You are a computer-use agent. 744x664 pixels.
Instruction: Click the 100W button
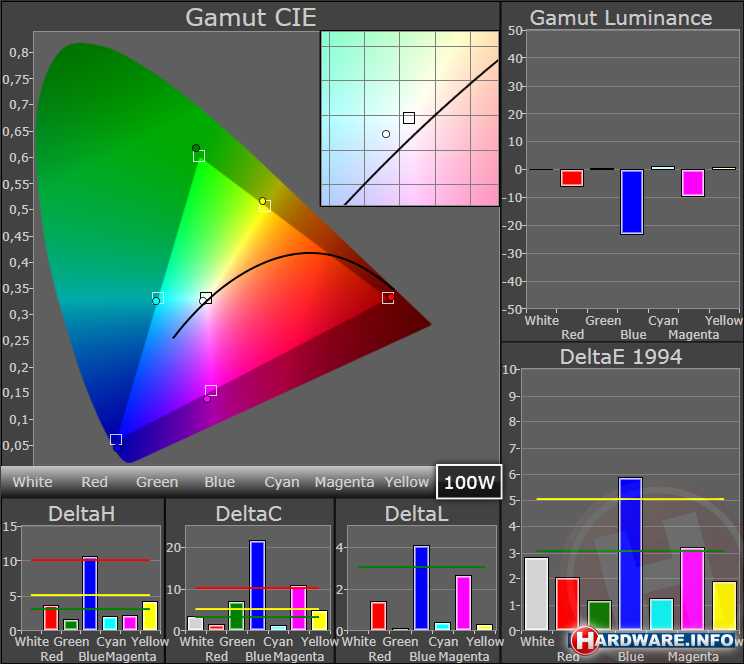469,482
